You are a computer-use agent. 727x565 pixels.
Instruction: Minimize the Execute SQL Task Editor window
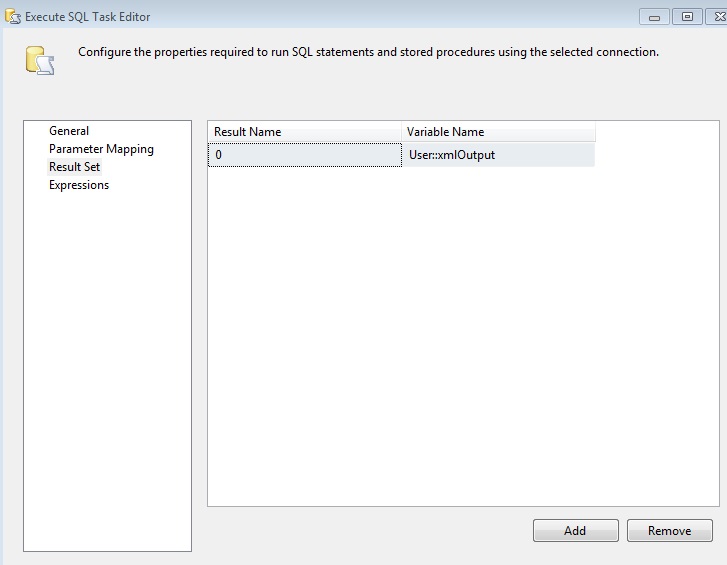[x=656, y=16]
